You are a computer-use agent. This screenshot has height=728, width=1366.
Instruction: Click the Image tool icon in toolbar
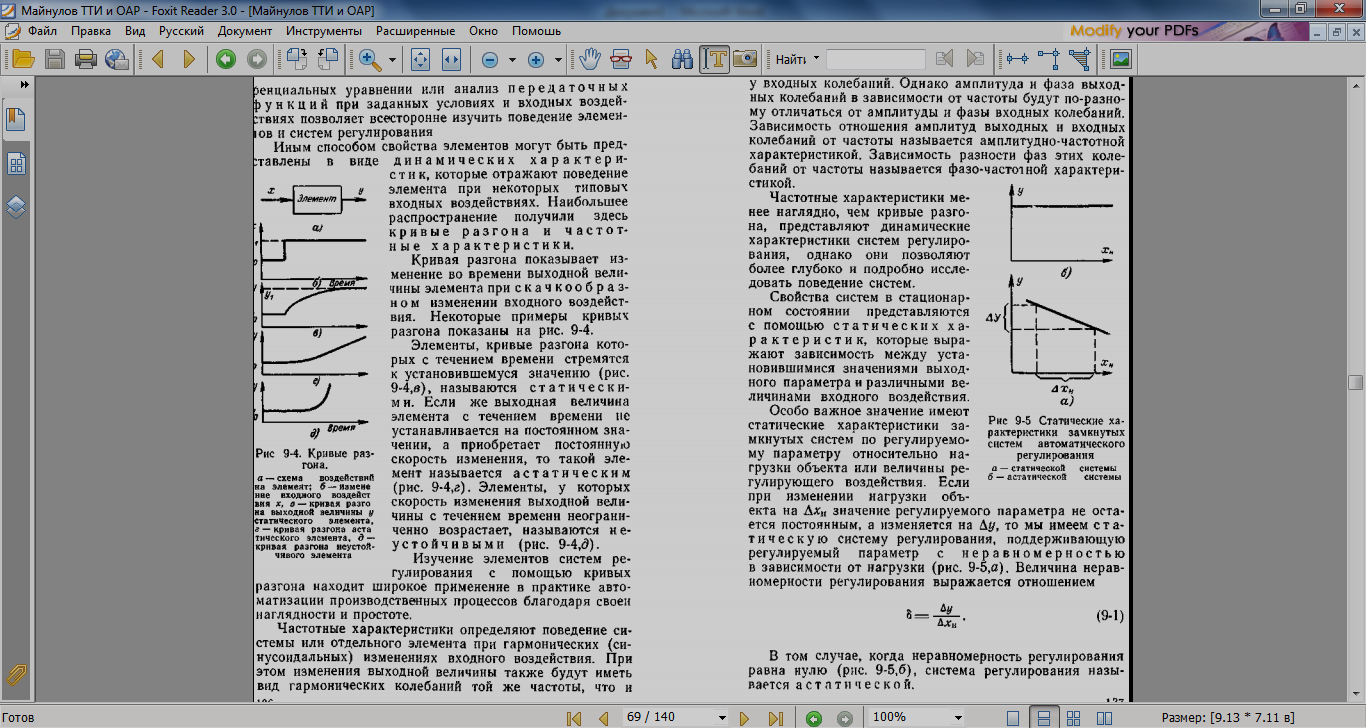tap(1120, 59)
